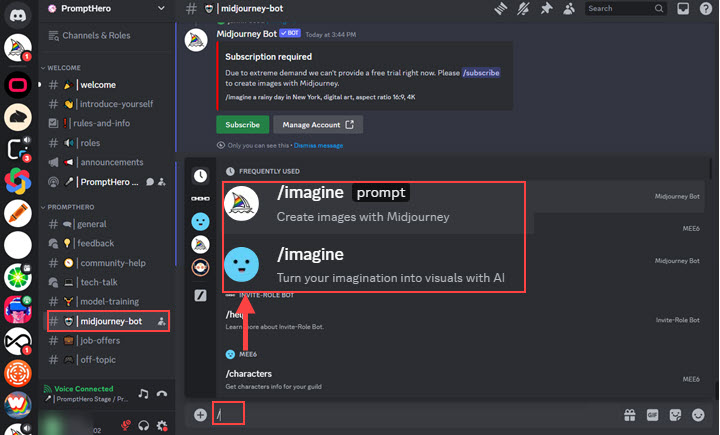
Task: Open the GIF picker
Action: coord(652,415)
